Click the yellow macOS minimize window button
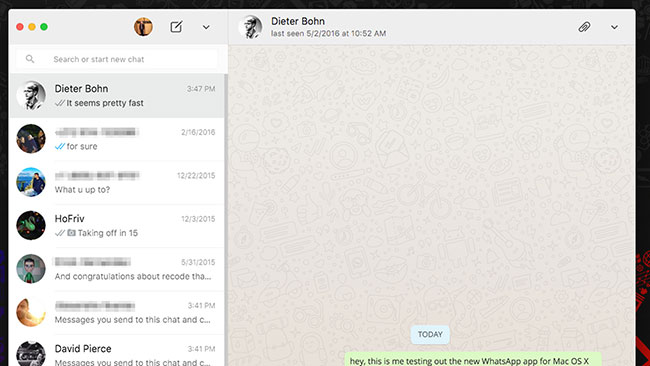Viewport: 650px width, 366px height. pyautogui.click(x=32, y=27)
